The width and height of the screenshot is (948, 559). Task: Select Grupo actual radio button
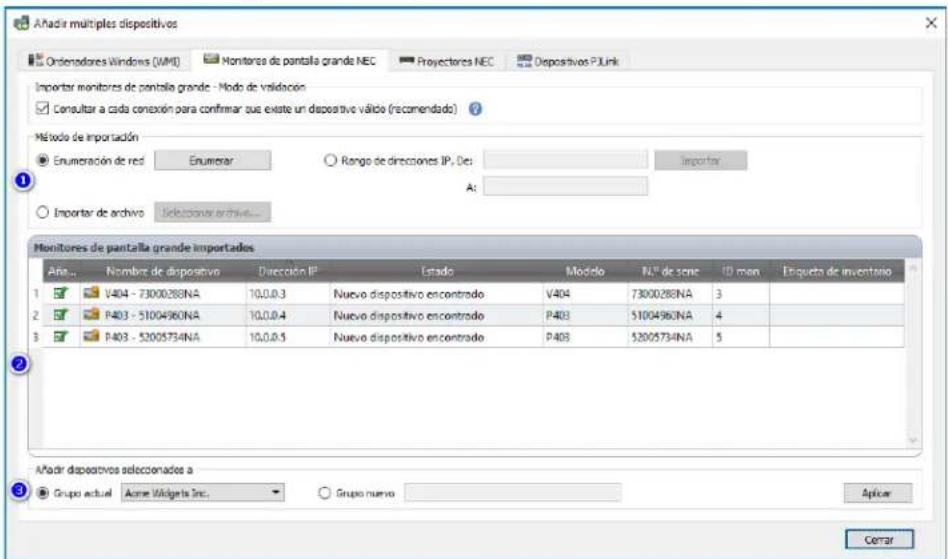click(x=43, y=493)
